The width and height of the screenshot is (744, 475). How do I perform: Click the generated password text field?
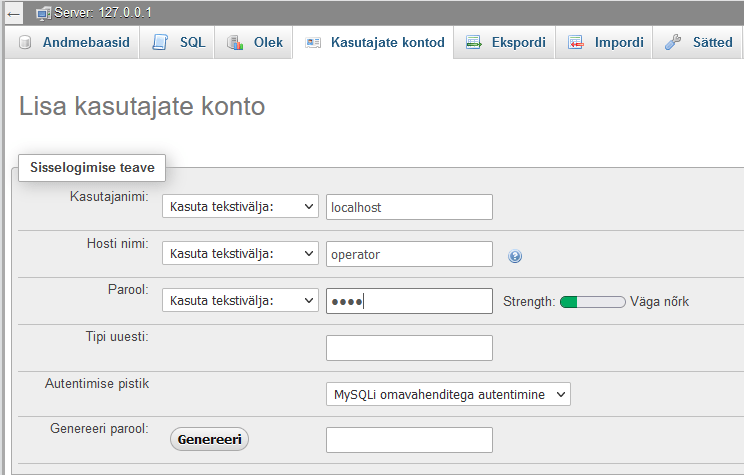[409, 440]
